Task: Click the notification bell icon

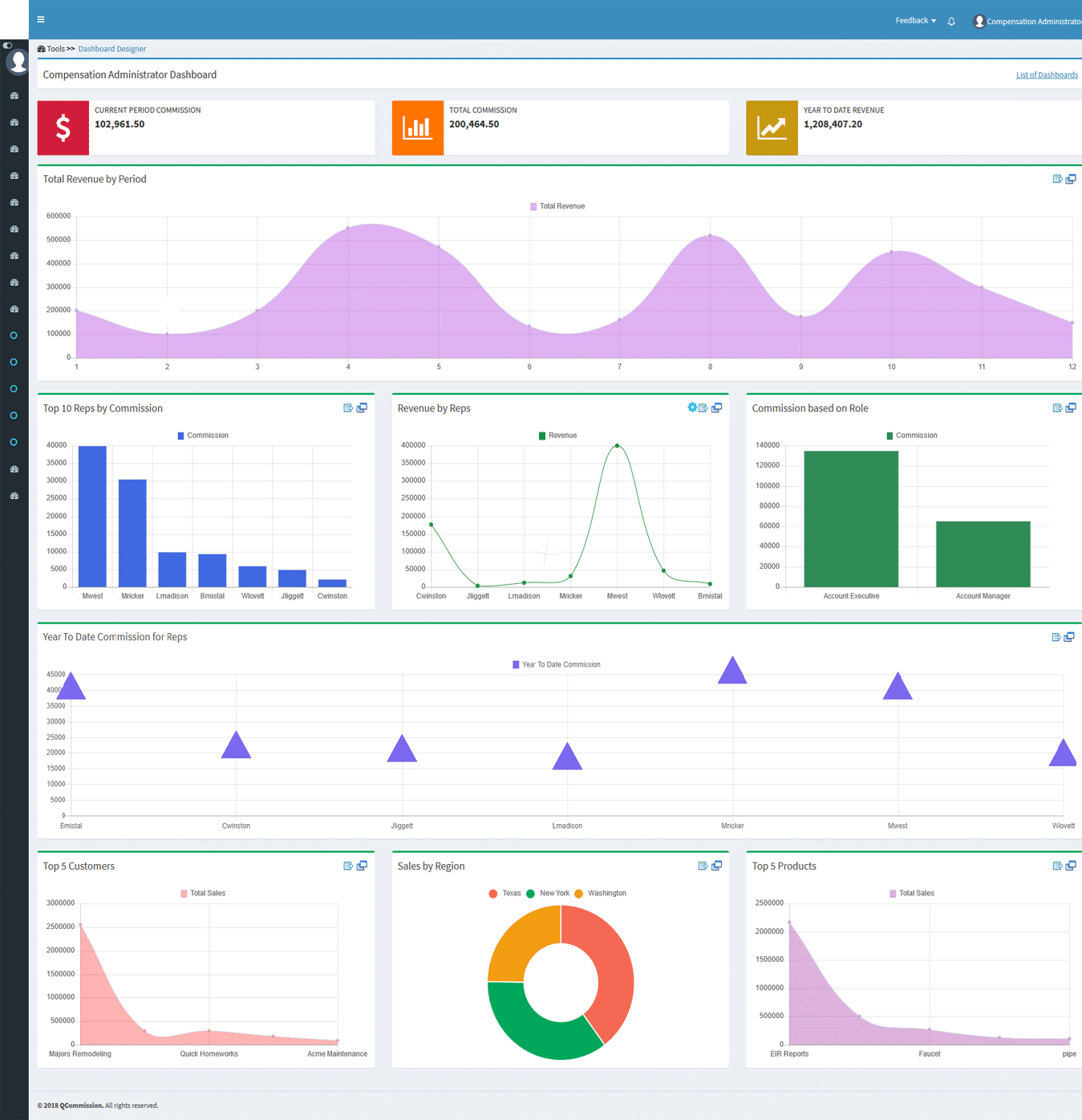Action: (951, 22)
